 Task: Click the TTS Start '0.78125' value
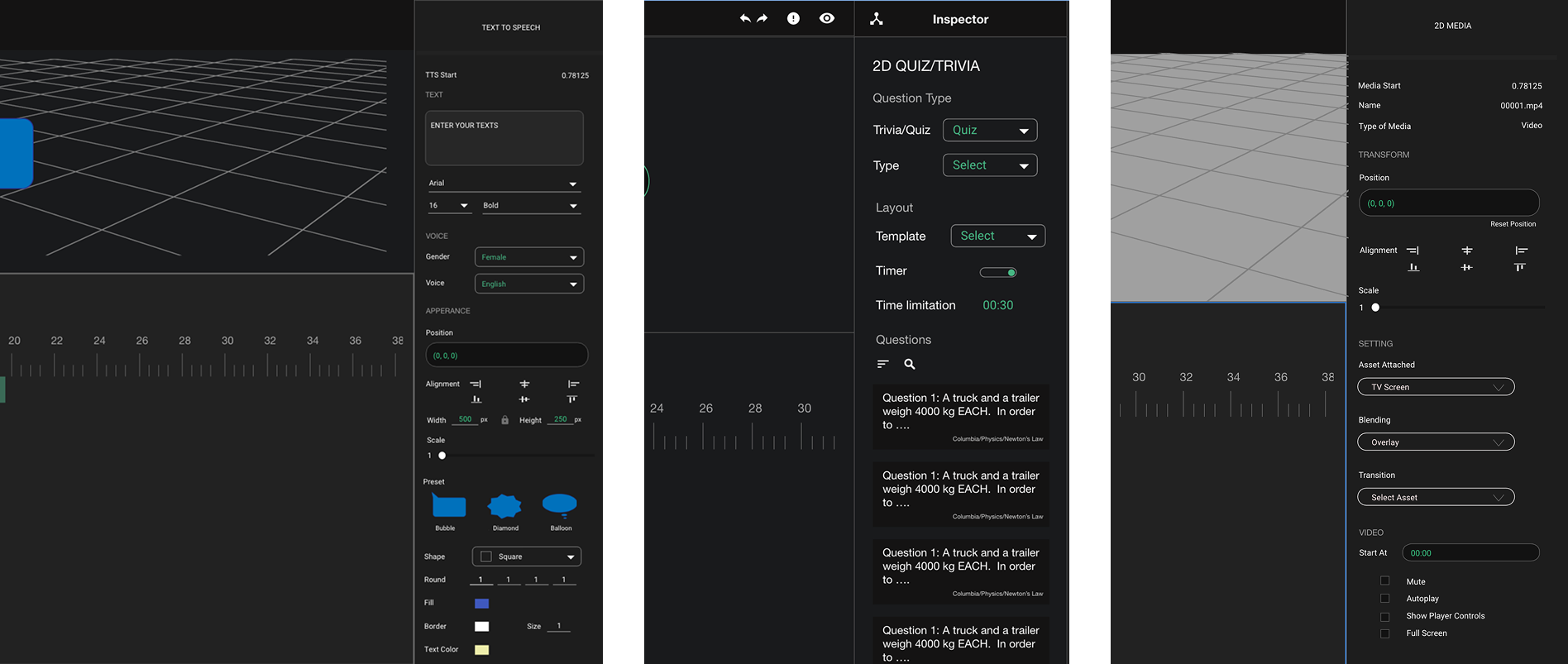[575, 75]
